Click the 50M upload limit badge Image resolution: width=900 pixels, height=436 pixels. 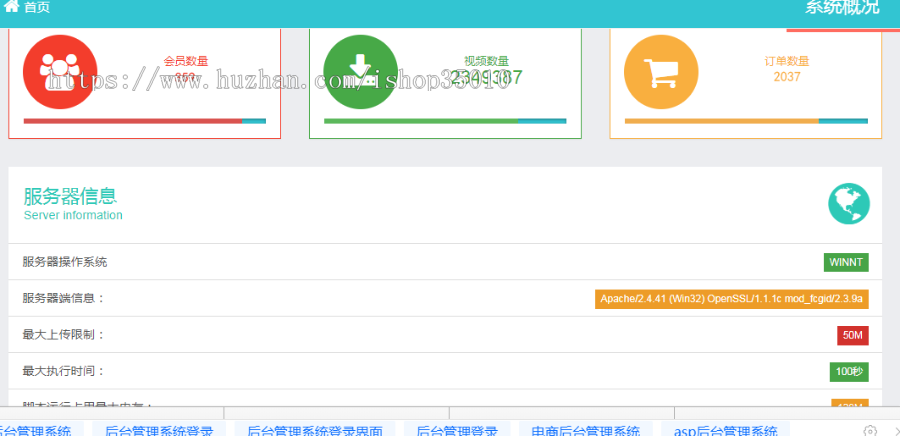point(853,336)
